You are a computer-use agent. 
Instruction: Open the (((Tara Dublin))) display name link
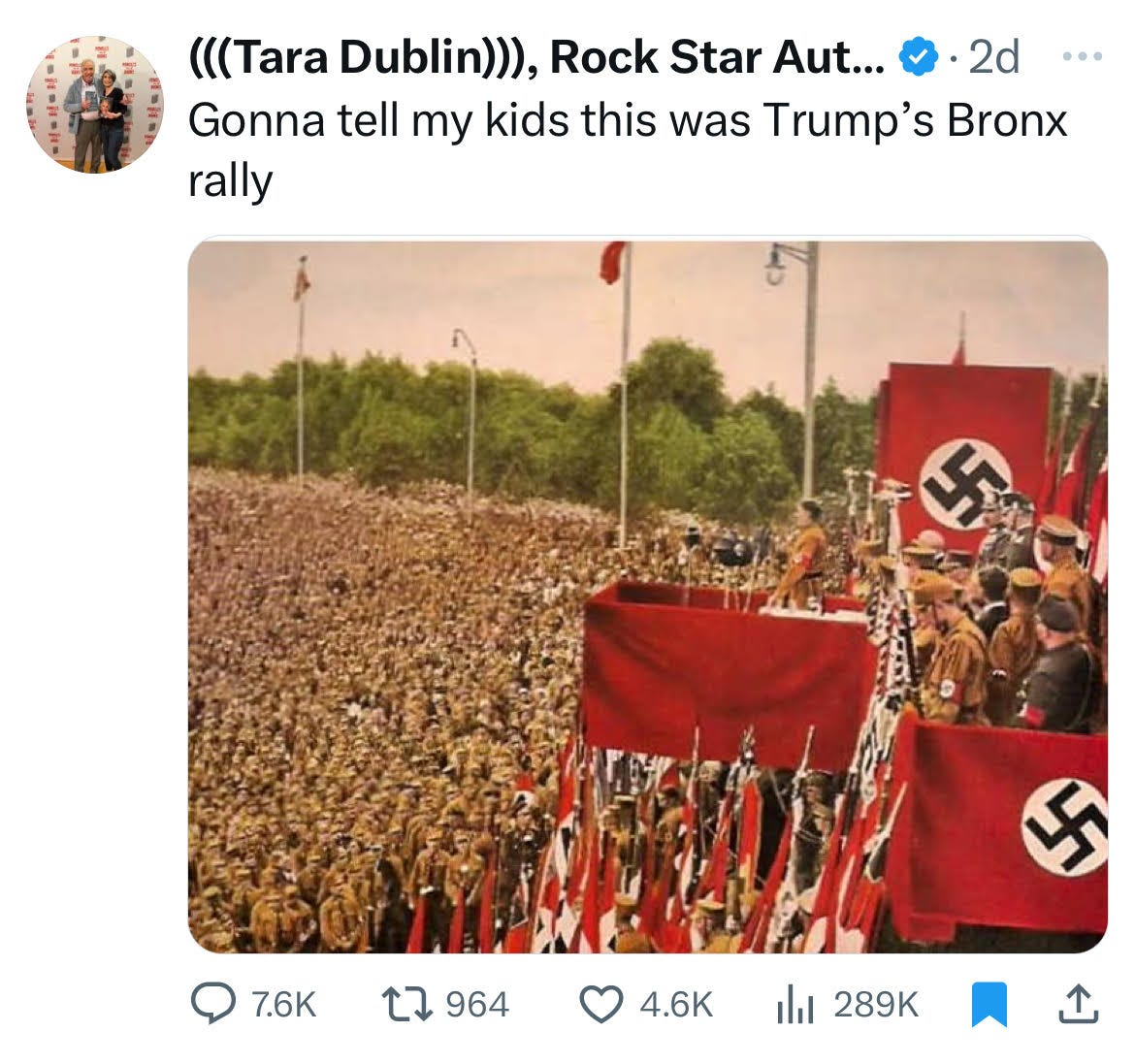point(363,57)
